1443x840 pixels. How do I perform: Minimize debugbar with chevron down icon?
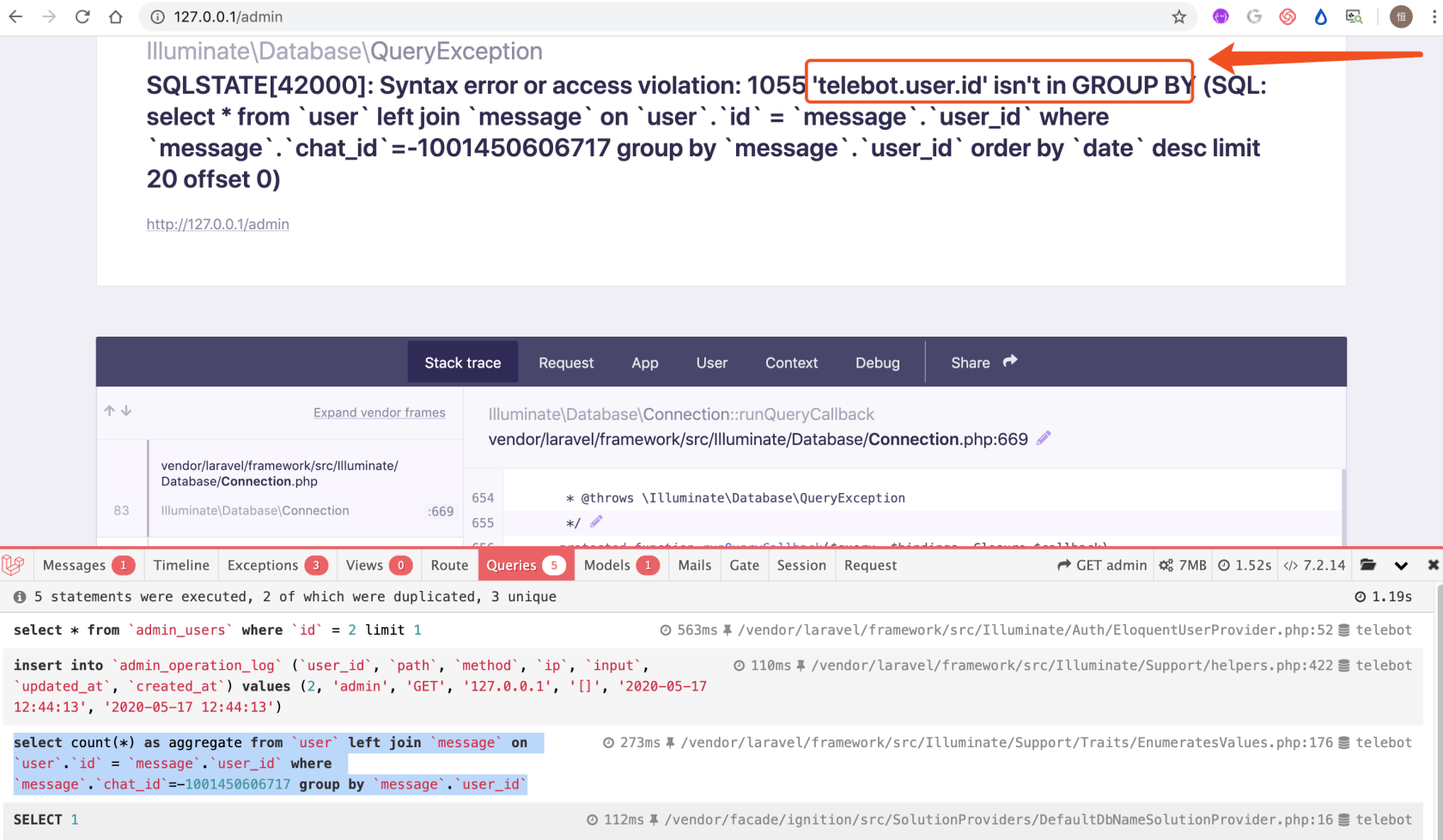tap(1401, 565)
